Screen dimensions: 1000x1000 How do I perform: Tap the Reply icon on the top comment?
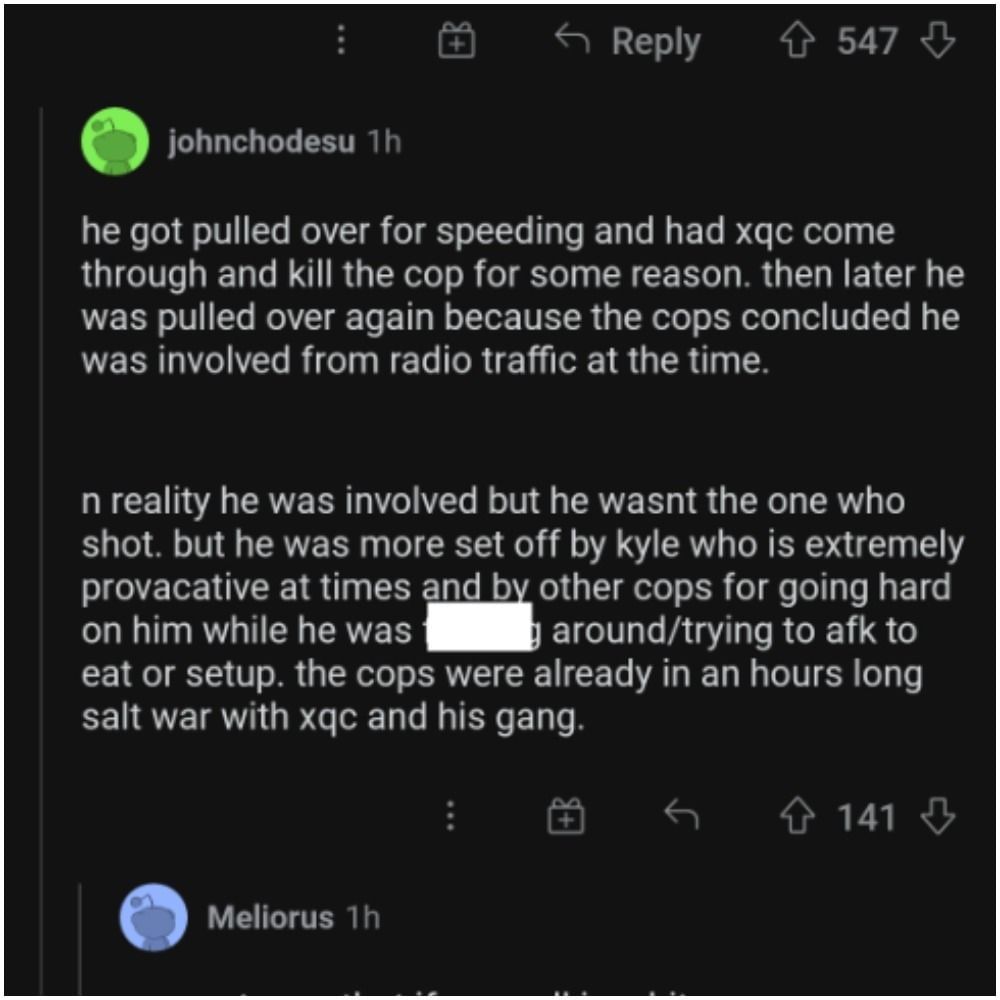pos(573,41)
